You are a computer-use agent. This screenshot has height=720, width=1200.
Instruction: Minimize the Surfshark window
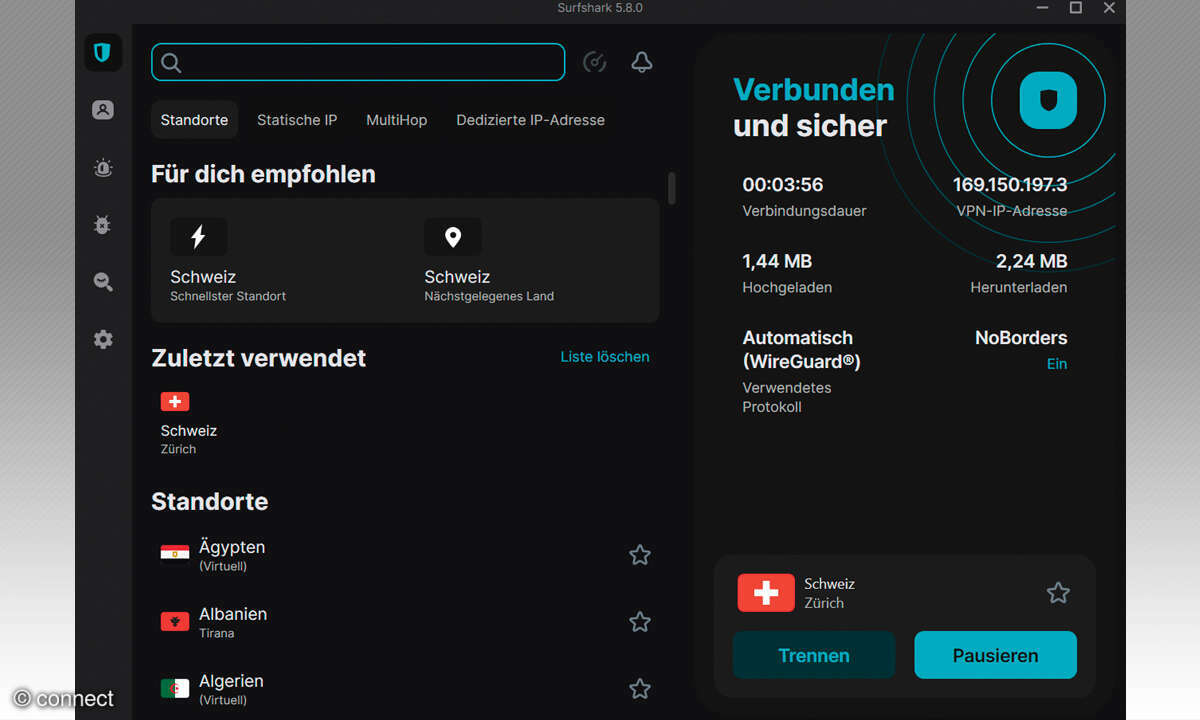pos(1043,8)
